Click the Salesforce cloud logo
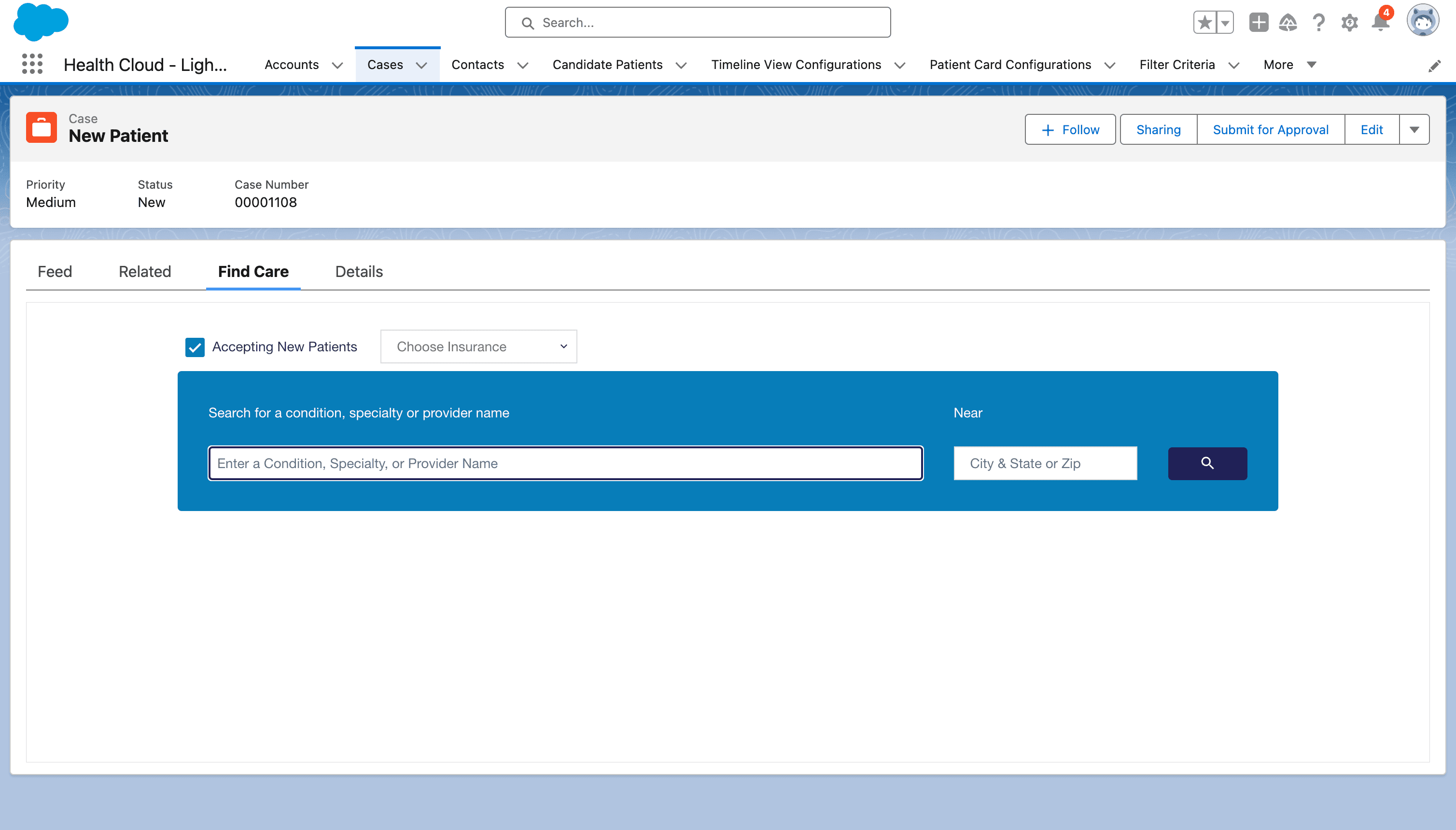The width and height of the screenshot is (1456, 830). coord(41,22)
